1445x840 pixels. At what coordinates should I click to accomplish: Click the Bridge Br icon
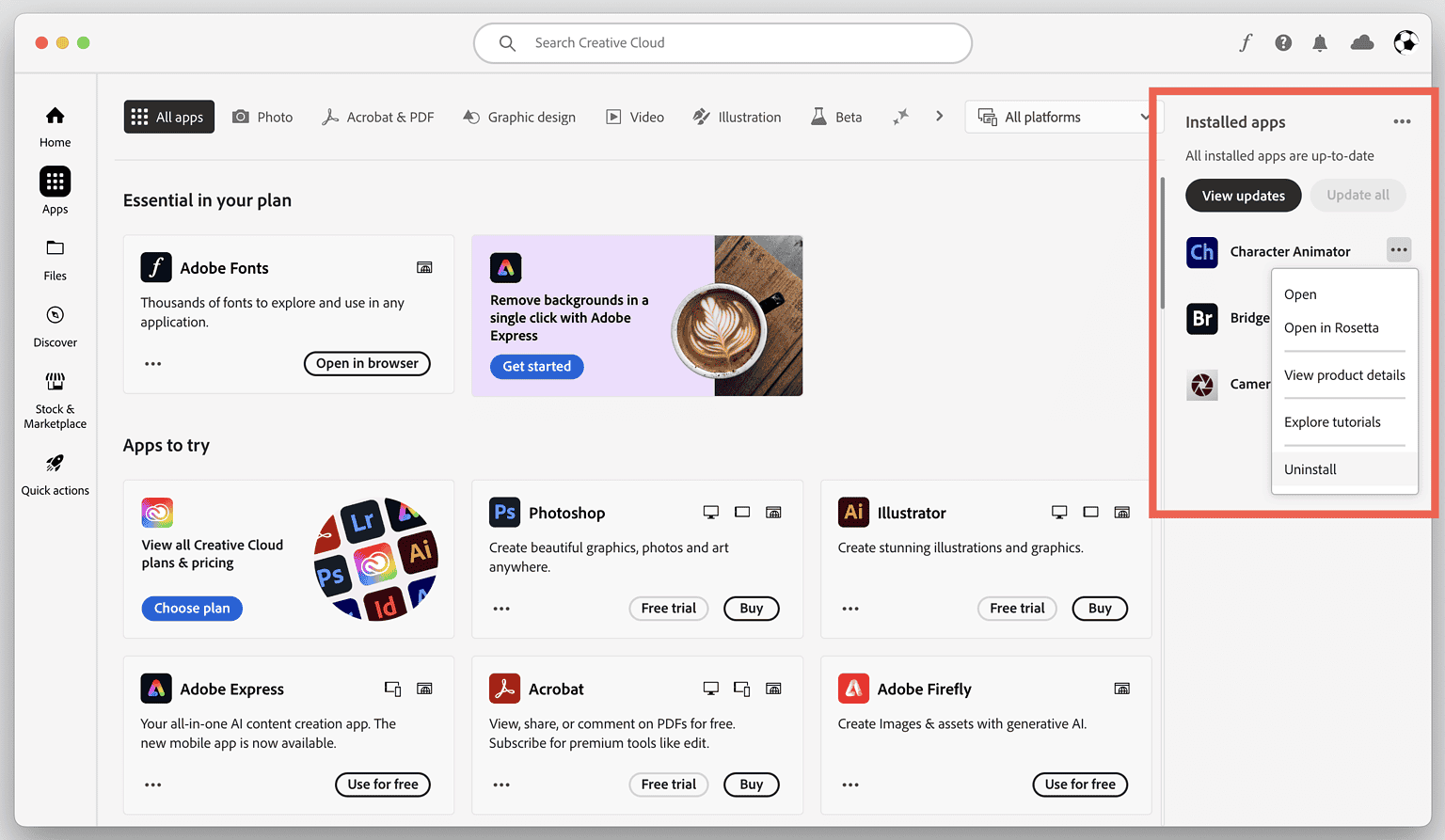1201,318
